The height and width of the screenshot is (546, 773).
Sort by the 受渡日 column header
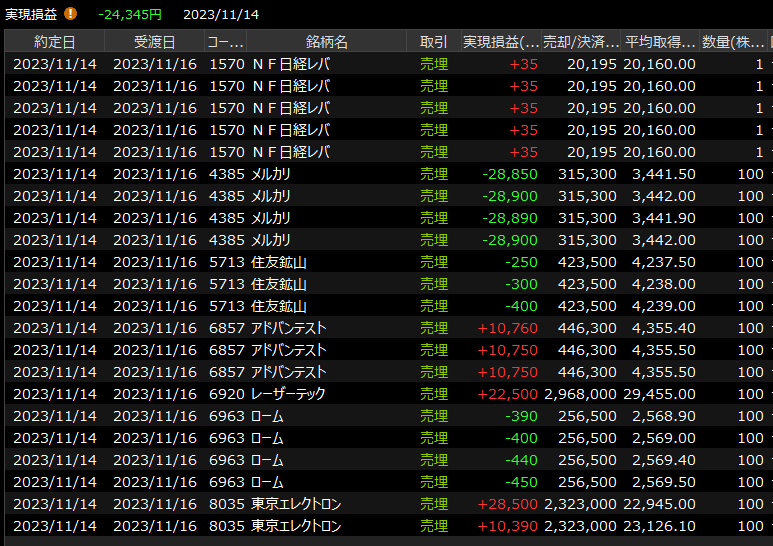[x=154, y=41]
